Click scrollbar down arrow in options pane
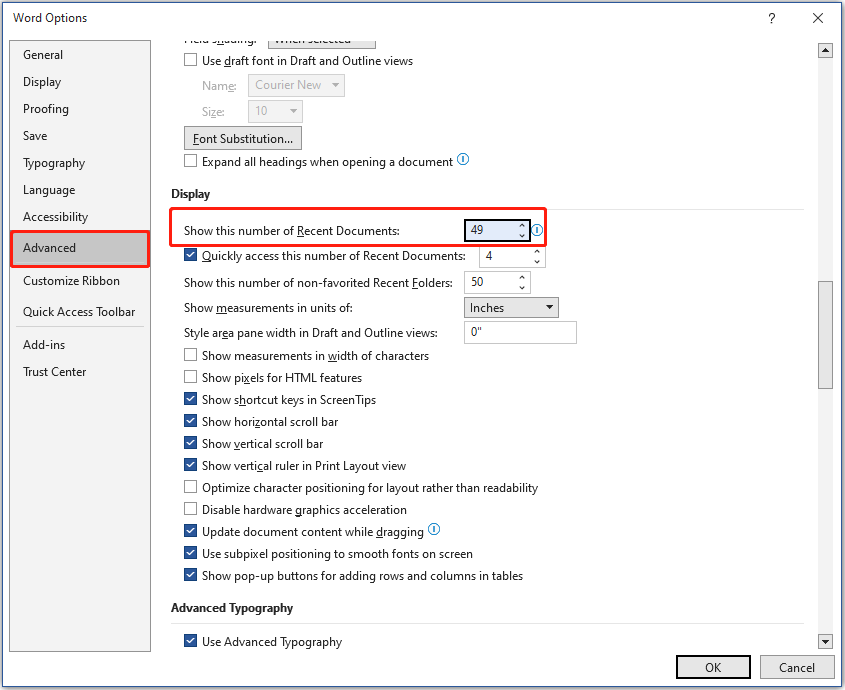The width and height of the screenshot is (845, 690). coord(825,641)
